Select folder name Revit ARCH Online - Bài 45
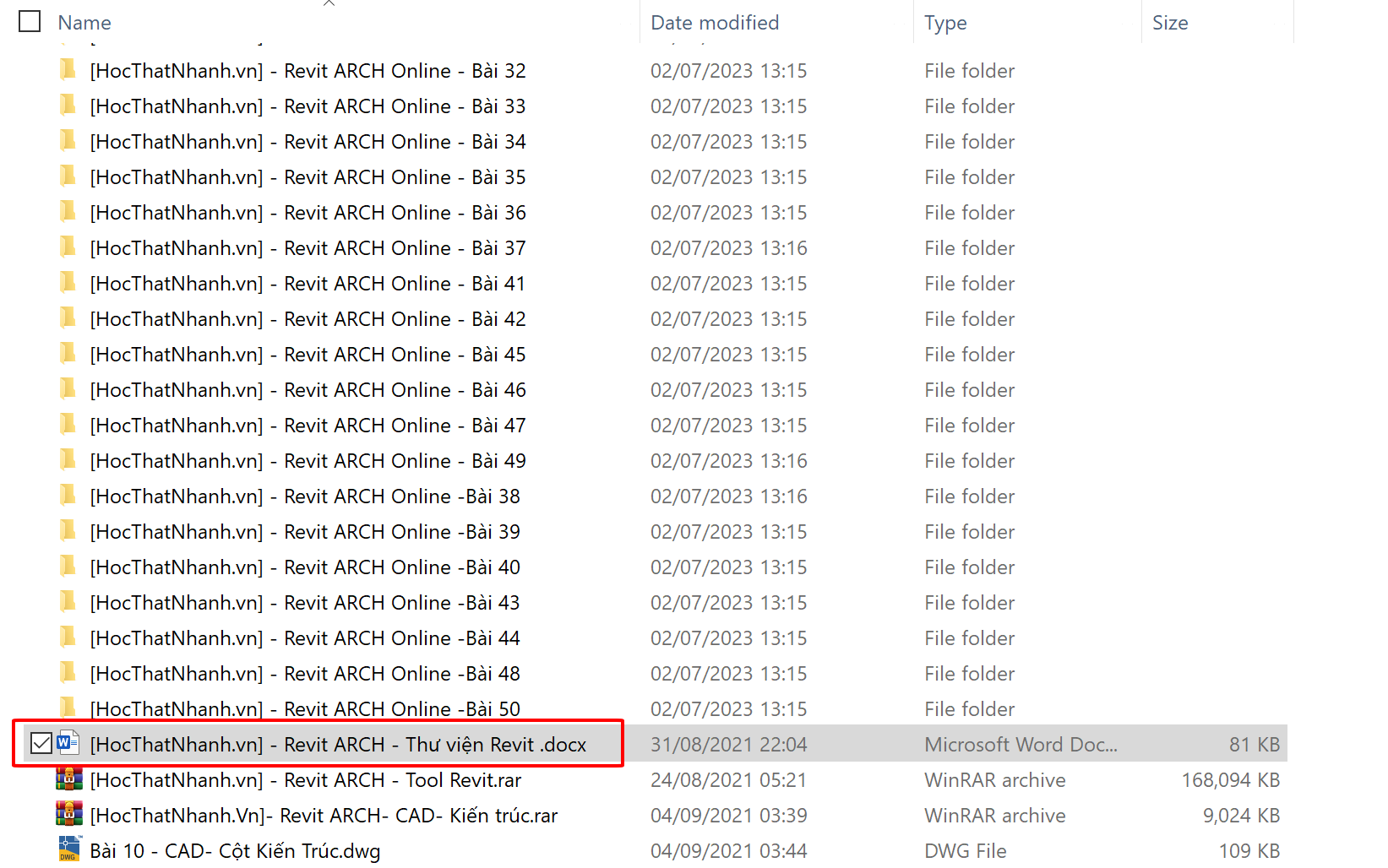 [x=308, y=355]
